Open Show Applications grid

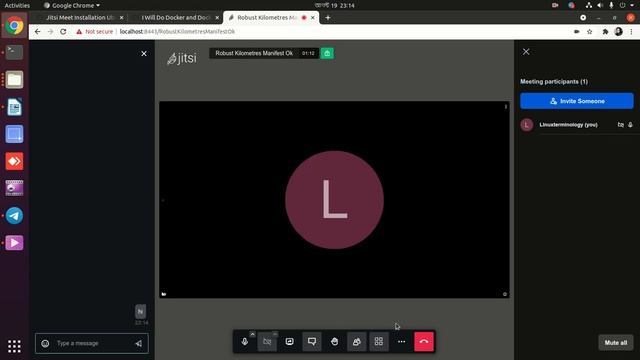(x=14, y=346)
